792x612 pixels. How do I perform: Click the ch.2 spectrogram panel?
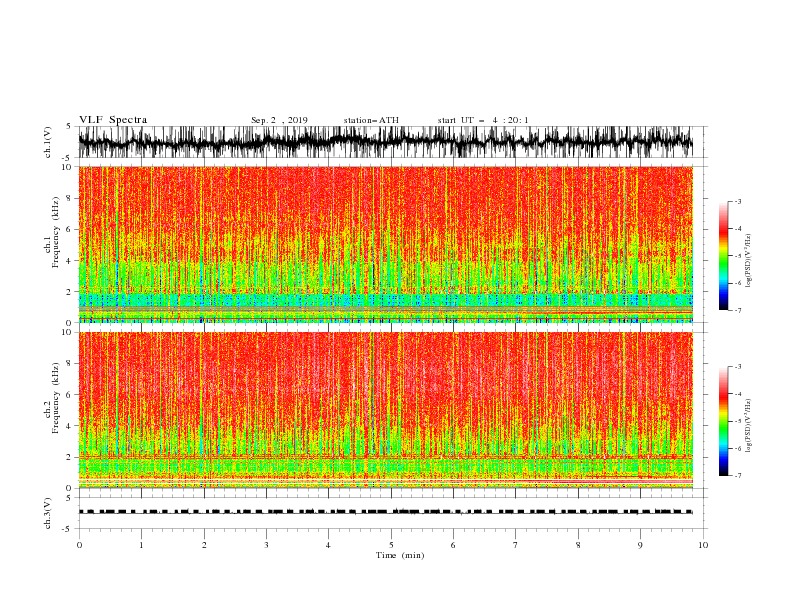(385, 410)
